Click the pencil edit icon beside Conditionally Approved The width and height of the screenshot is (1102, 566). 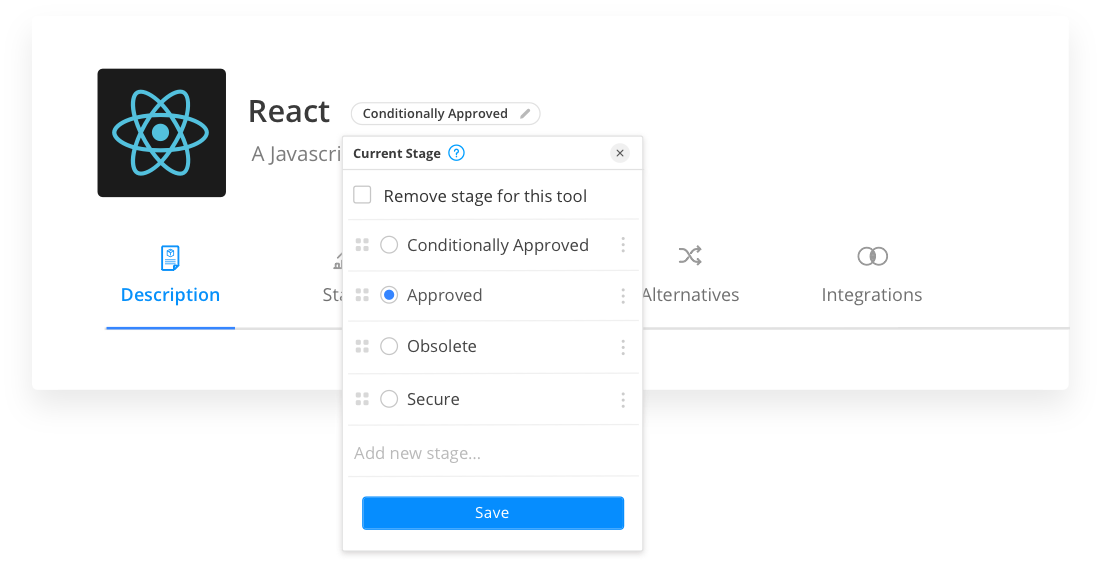coord(526,114)
